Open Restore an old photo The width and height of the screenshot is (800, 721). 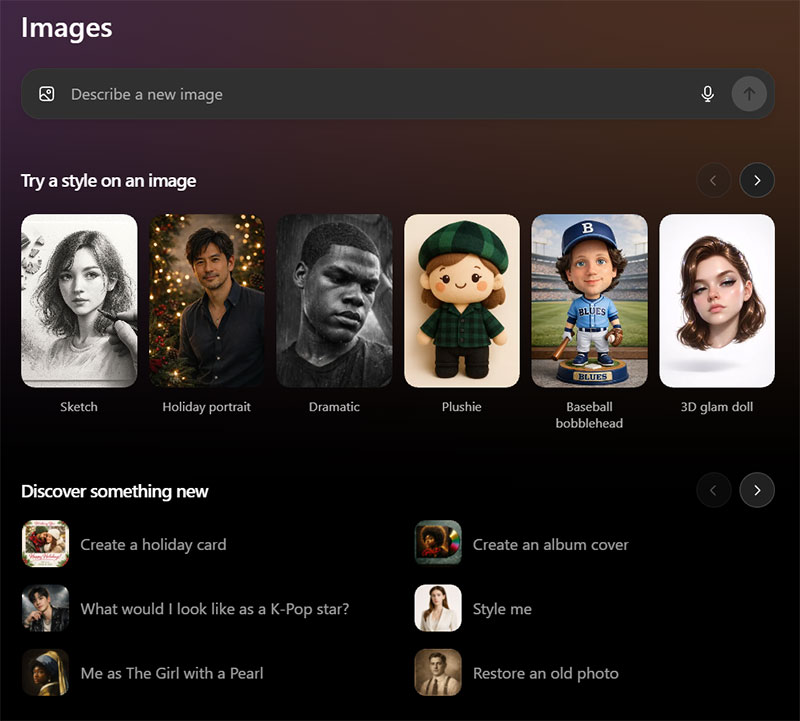click(545, 673)
